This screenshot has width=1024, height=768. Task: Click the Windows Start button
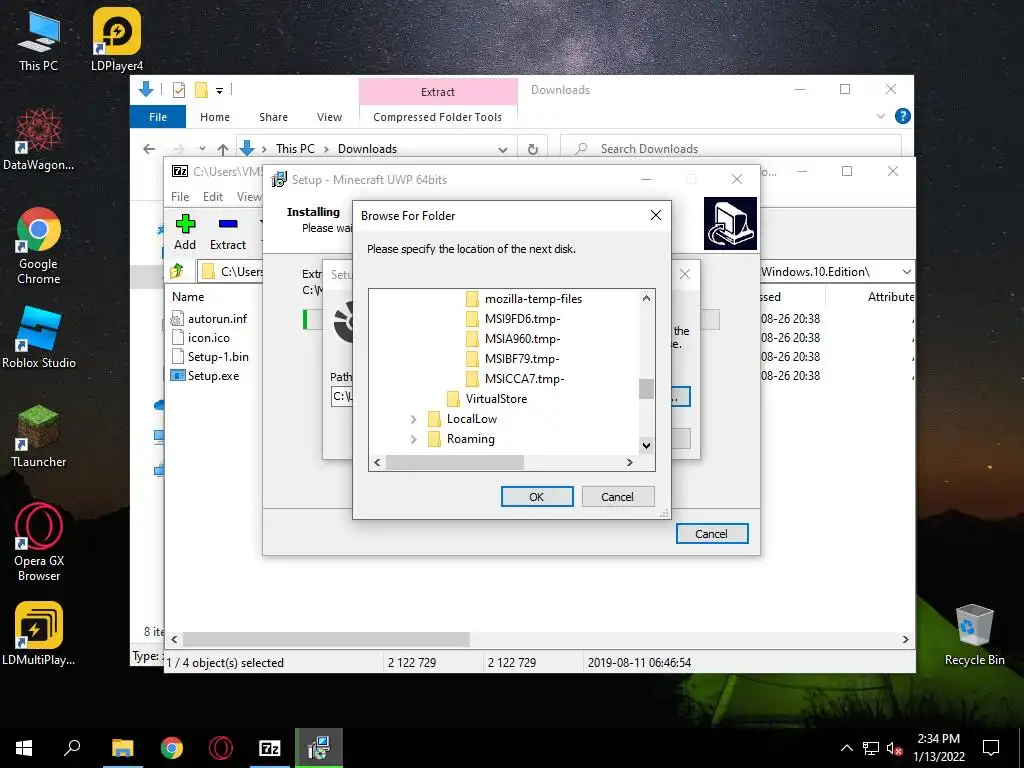click(24, 748)
